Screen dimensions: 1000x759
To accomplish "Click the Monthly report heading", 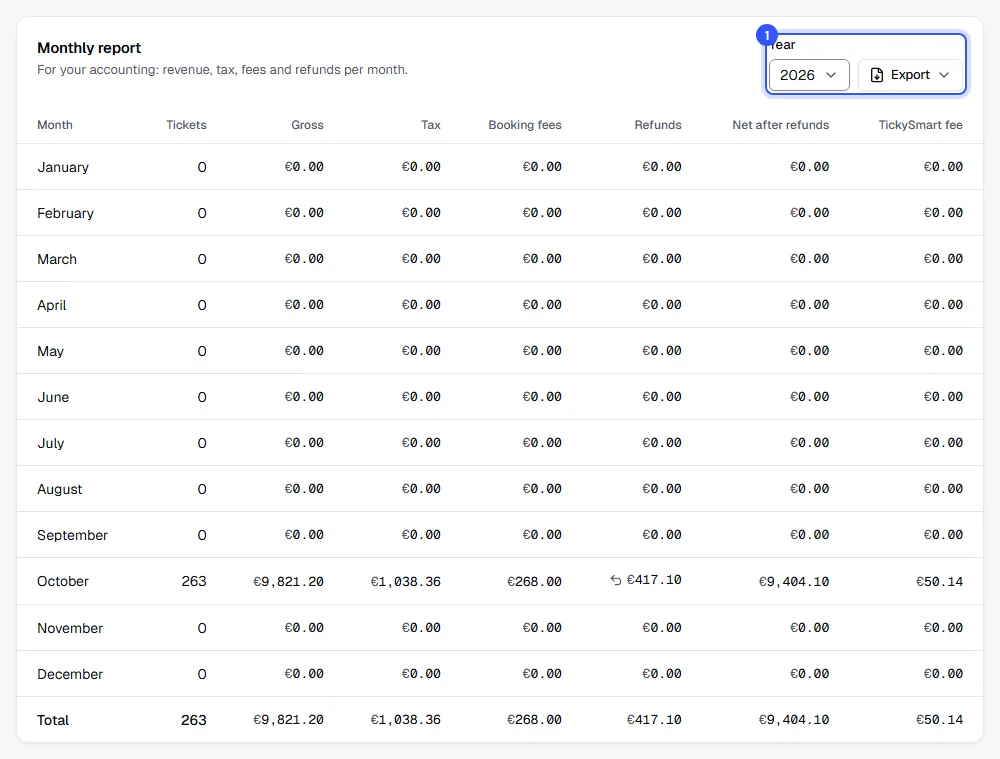I will tap(89, 48).
